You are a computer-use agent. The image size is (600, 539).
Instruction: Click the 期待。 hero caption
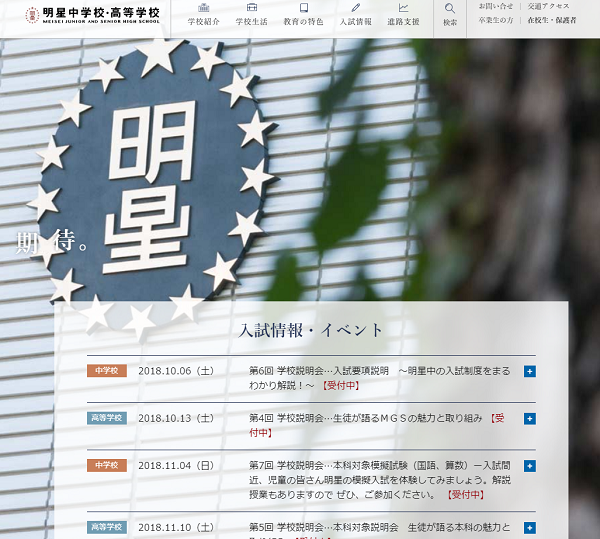(51, 242)
